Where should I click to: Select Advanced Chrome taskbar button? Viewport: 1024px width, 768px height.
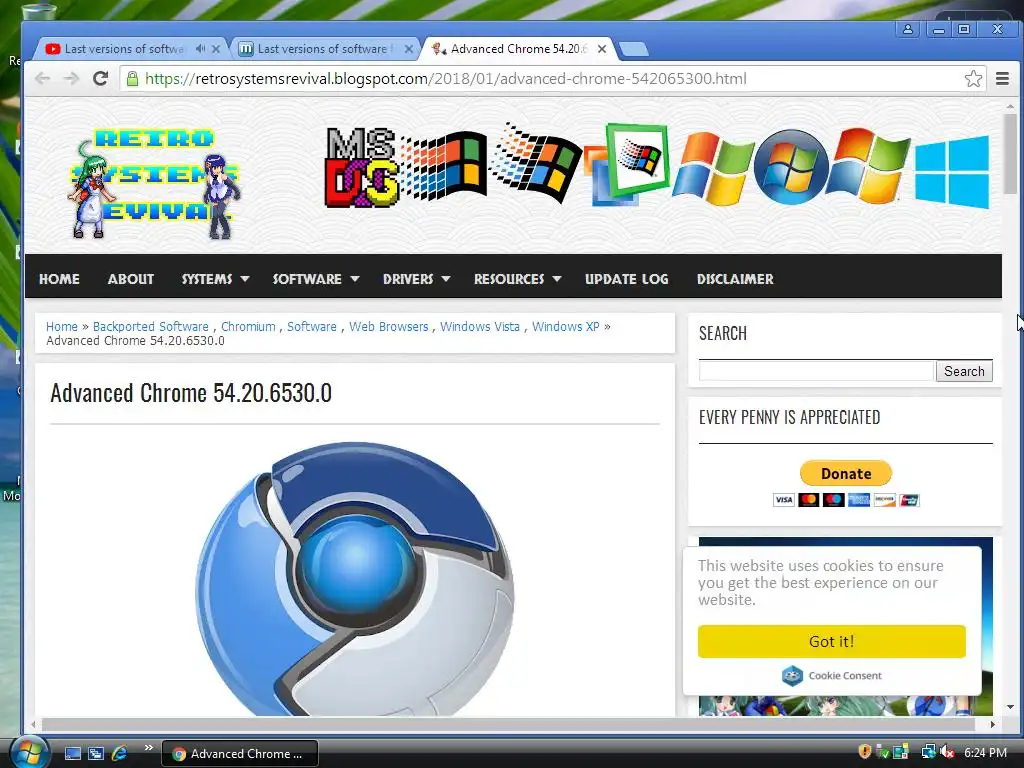point(240,754)
